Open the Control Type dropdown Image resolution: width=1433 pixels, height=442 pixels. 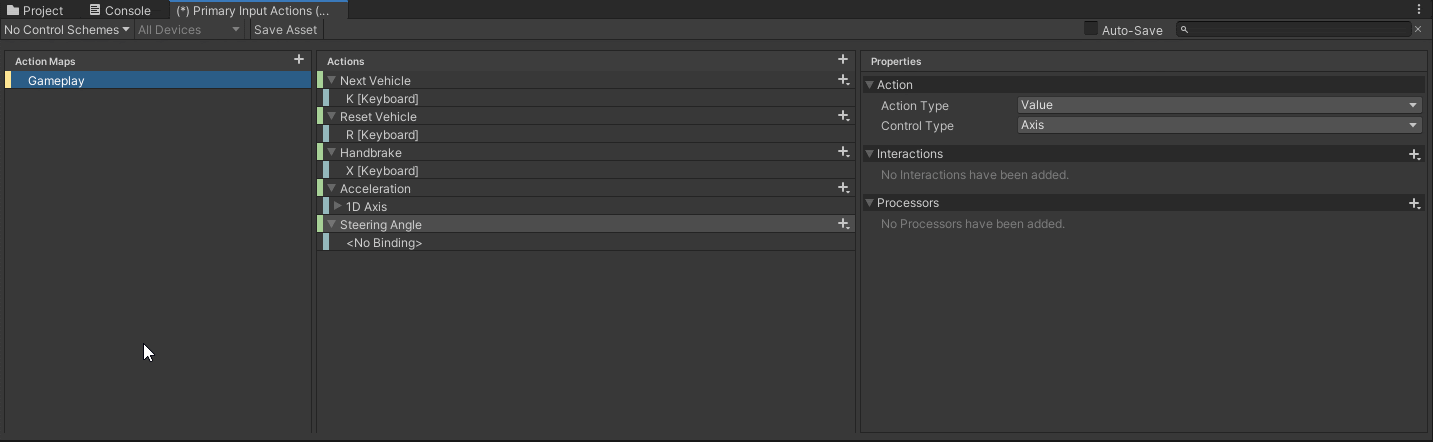(1219, 125)
